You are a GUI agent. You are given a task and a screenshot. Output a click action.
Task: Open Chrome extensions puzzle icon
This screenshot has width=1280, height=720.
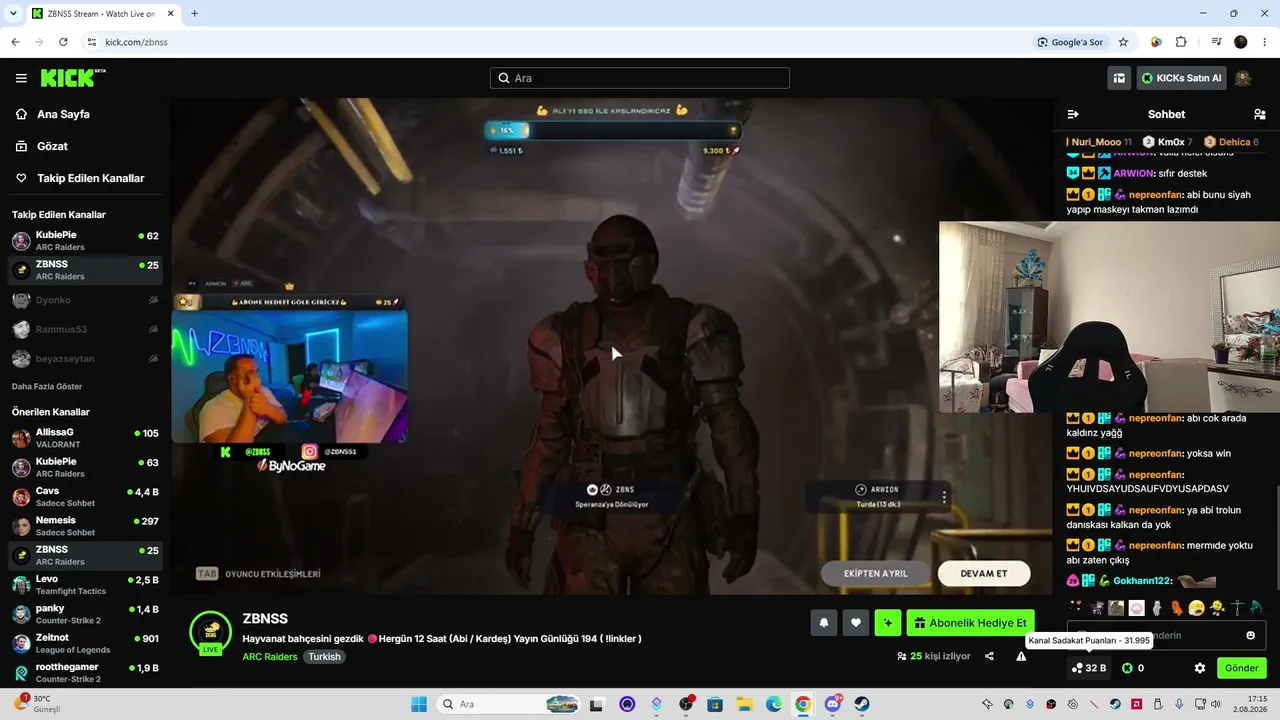tap(1181, 42)
